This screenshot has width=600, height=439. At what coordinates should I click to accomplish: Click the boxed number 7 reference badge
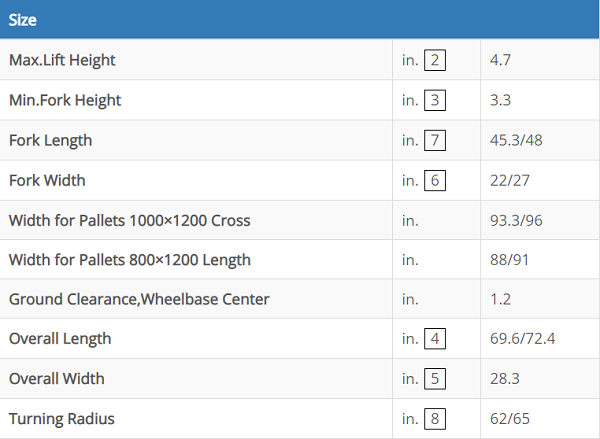tap(435, 141)
